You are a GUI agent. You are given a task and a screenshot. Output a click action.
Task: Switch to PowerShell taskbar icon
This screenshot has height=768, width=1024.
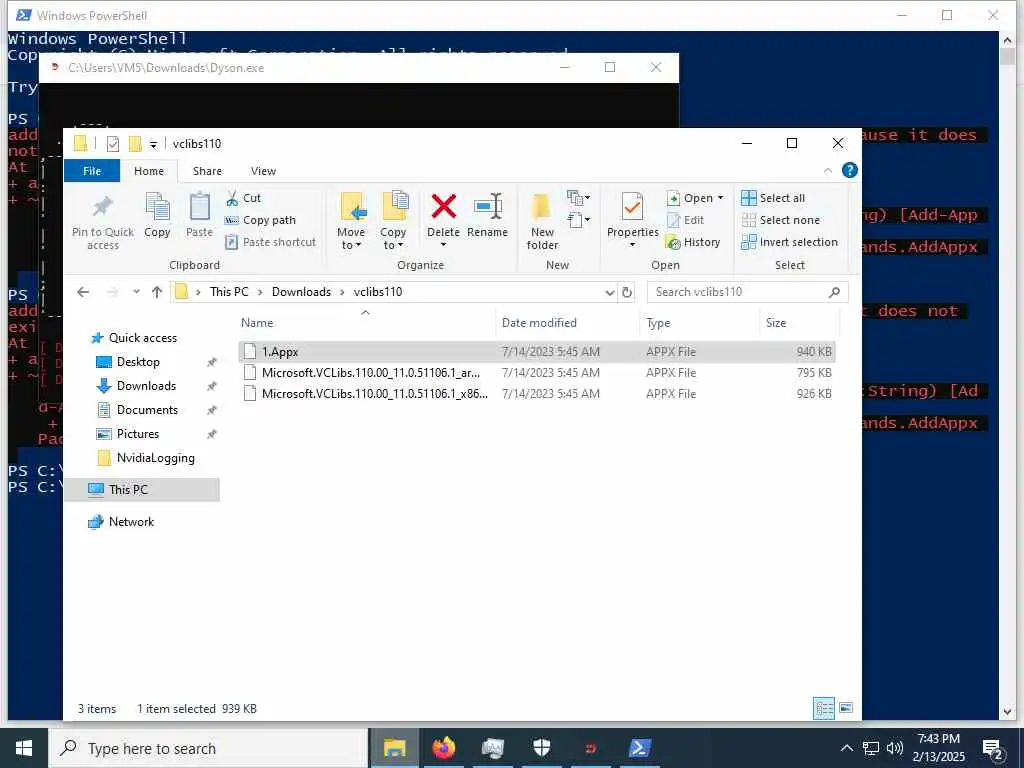click(x=639, y=748)
